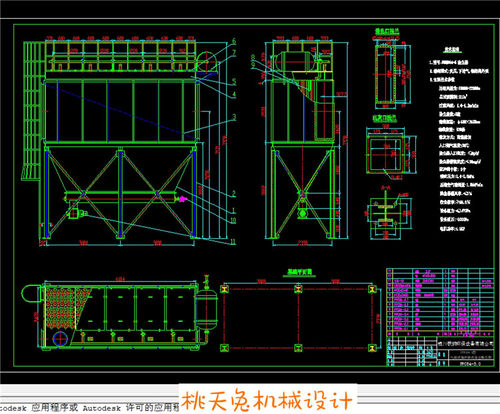The image size is (500, 414).
Task: Pick the bottom-right column footing in foundation plan
Action: click(372, 348)
